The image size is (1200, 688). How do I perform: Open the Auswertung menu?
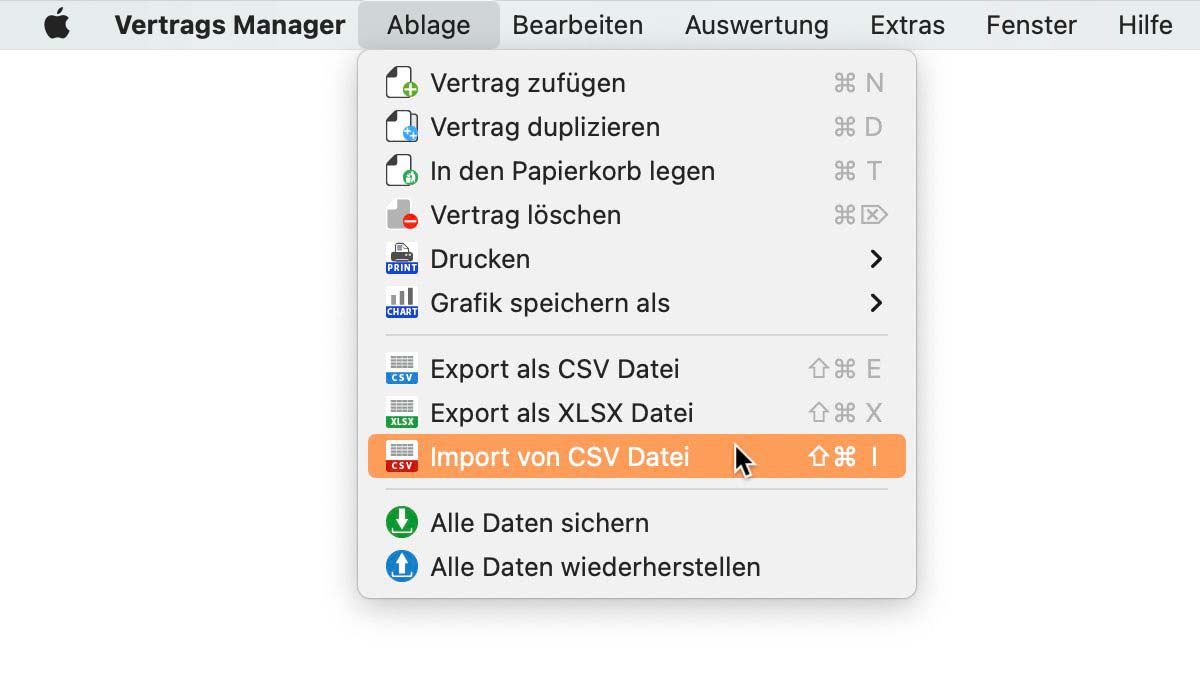[x=757, y=25]
